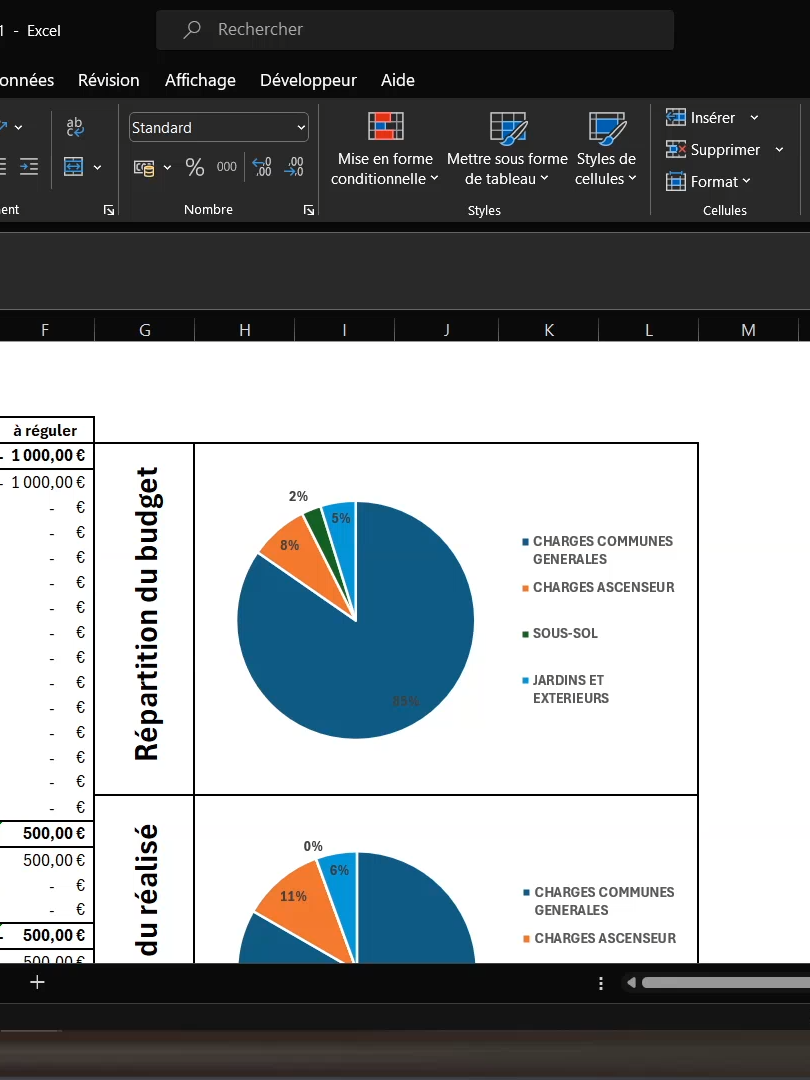Expand Styles de cellules dropdown arrow
The width and height of the screenshot is (810, 1080).
click(632, 178)
